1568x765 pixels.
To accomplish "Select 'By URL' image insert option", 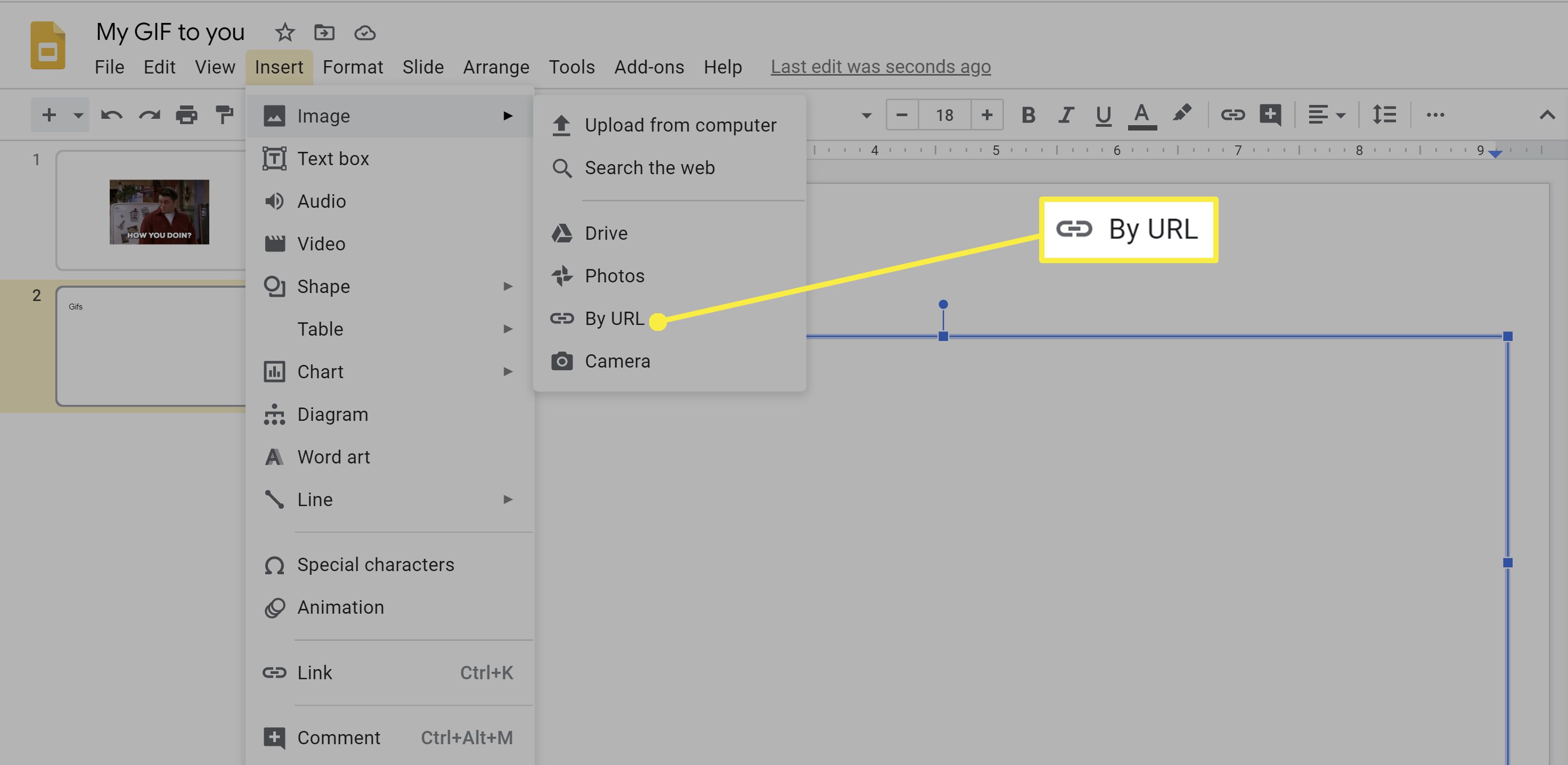I will 615,318.
